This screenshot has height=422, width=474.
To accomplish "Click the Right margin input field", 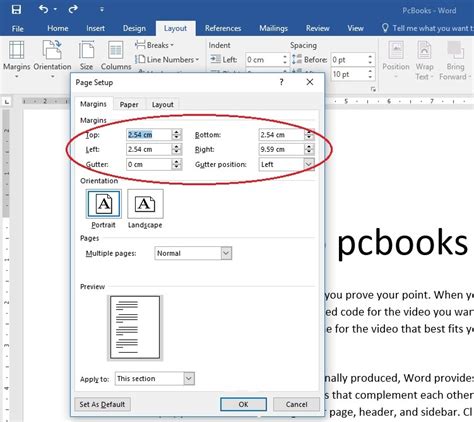I will click(282, 149).
